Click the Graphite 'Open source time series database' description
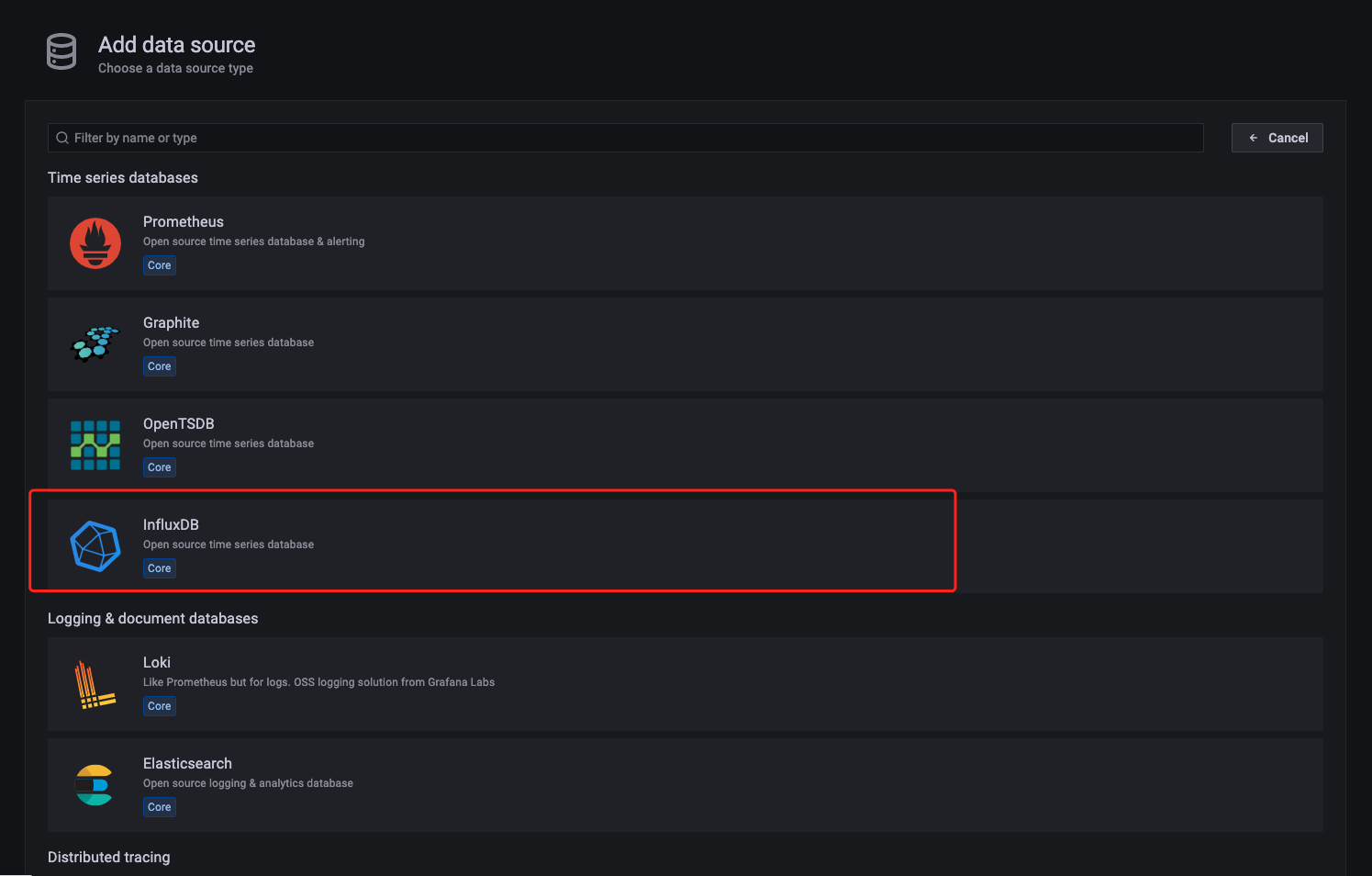The width and height of the screenshot is (1372, 876). coord(229,343)
